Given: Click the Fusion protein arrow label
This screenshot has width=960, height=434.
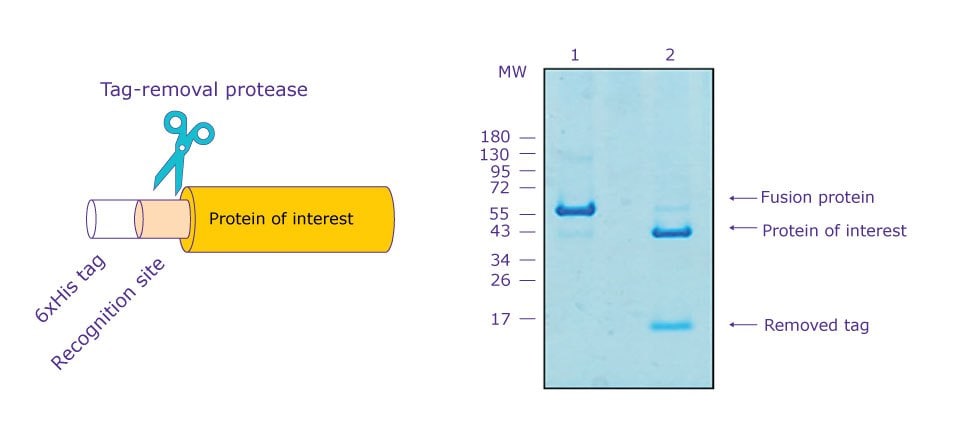Looking at the screenshot, I should tap(817, 198).
